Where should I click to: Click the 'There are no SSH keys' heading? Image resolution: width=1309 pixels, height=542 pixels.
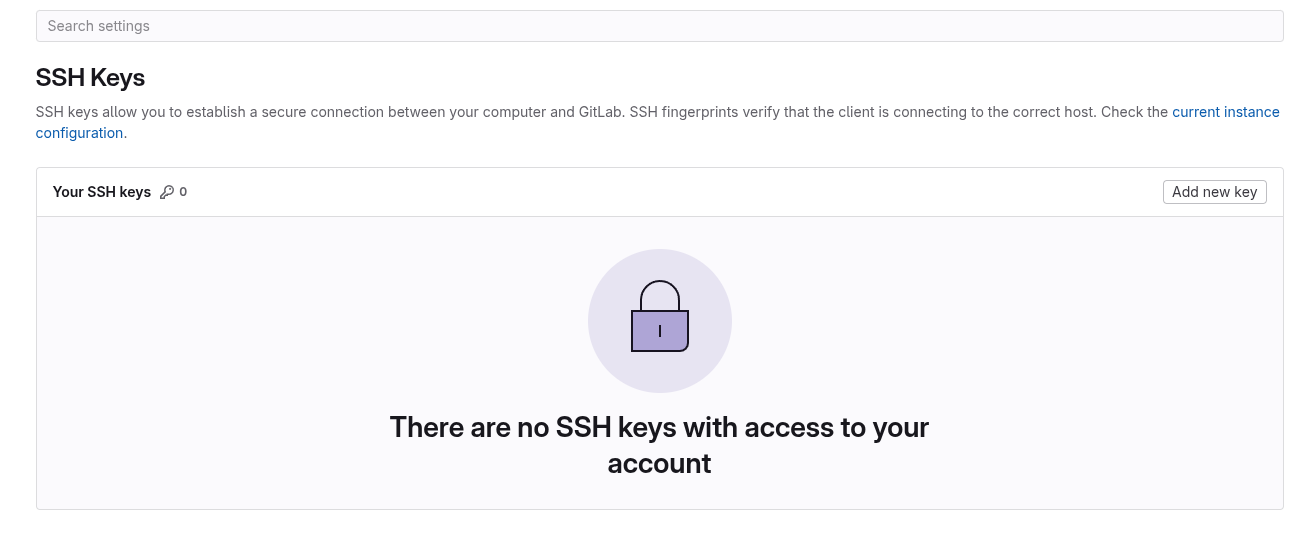point(659,445)
